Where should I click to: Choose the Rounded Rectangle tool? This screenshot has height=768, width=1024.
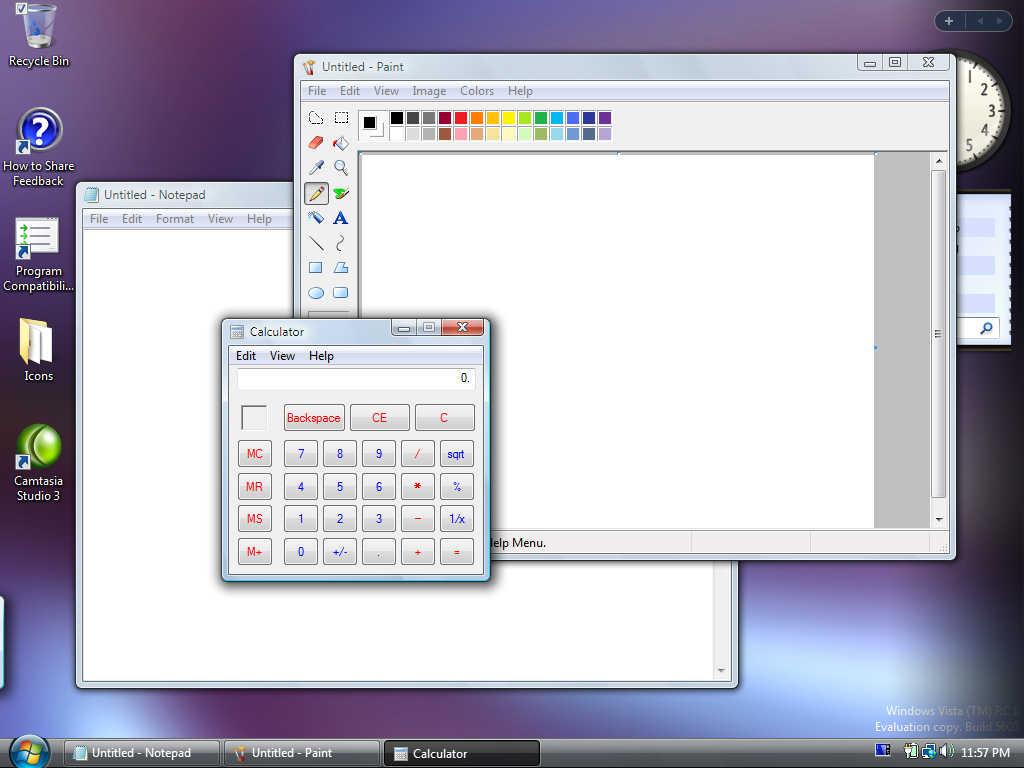pos(341,293)
